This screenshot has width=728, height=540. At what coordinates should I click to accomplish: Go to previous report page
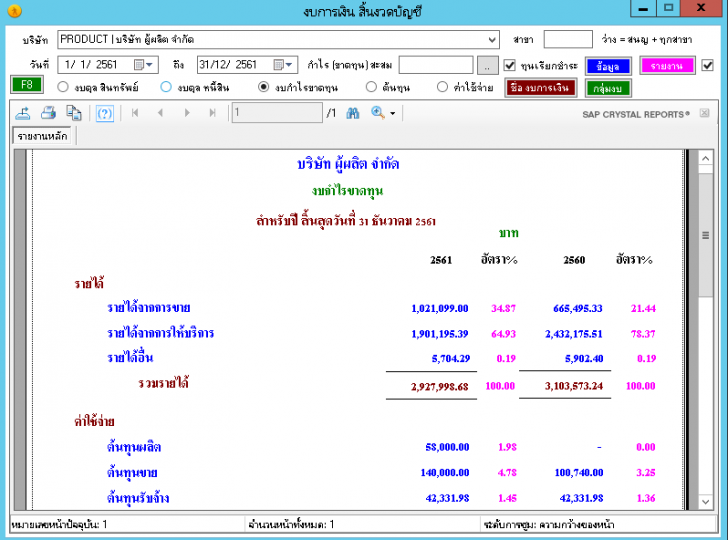[x=161, y=113]
